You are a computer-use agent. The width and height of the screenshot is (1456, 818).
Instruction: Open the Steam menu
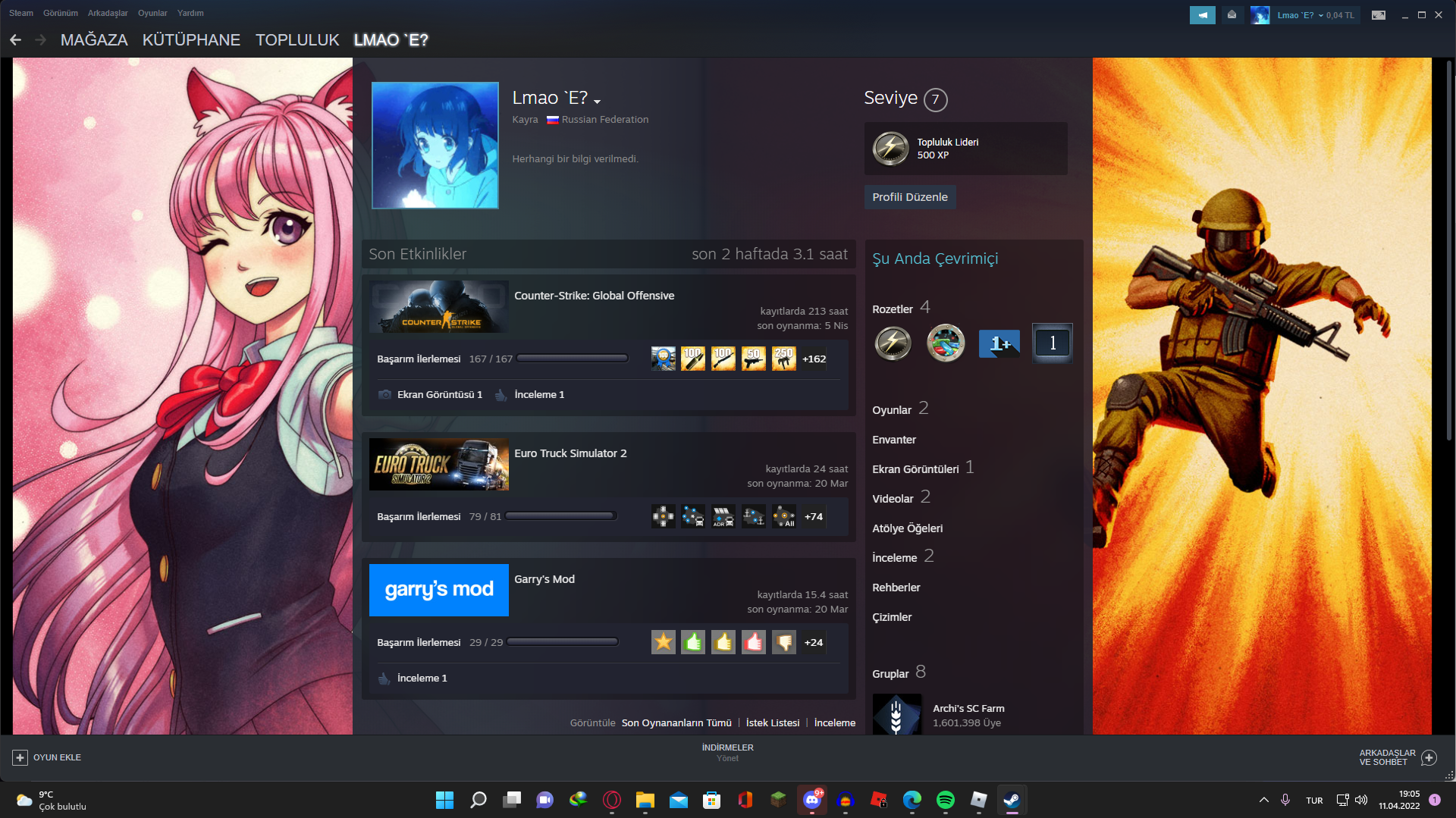(x=21, y=13)
